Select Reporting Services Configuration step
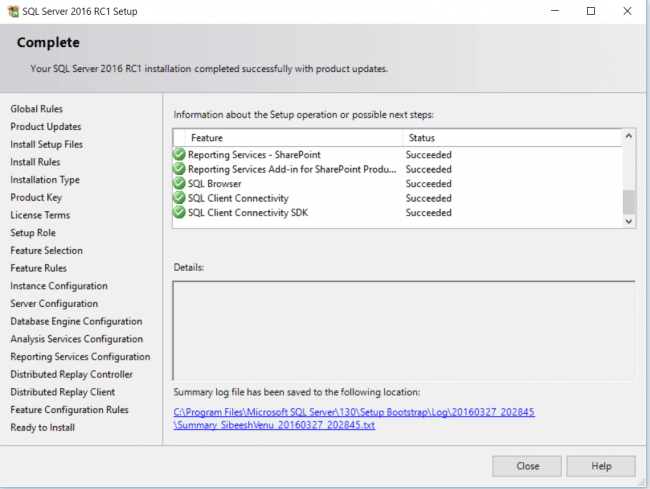The width and height of the screenshot is (650, 489). pos(80,357)
